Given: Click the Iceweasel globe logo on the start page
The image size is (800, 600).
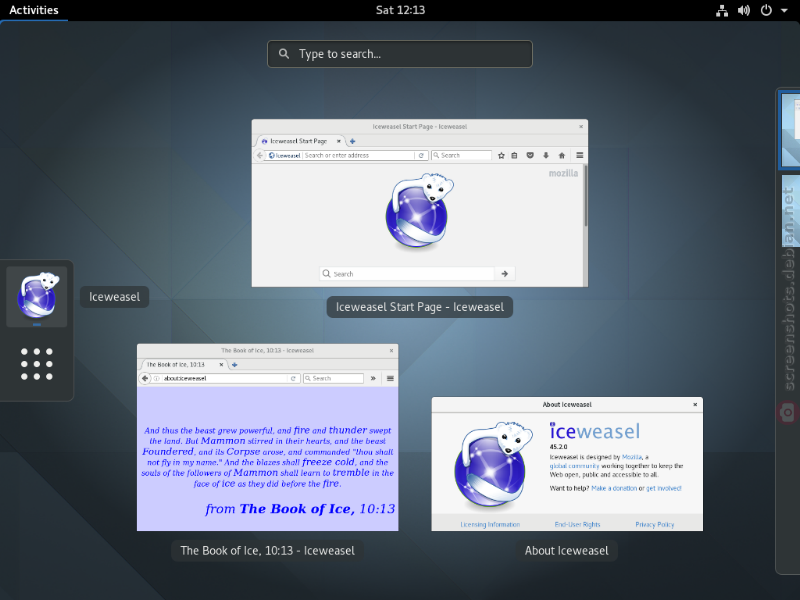Looking at the screenshot, I should (419, 211).
